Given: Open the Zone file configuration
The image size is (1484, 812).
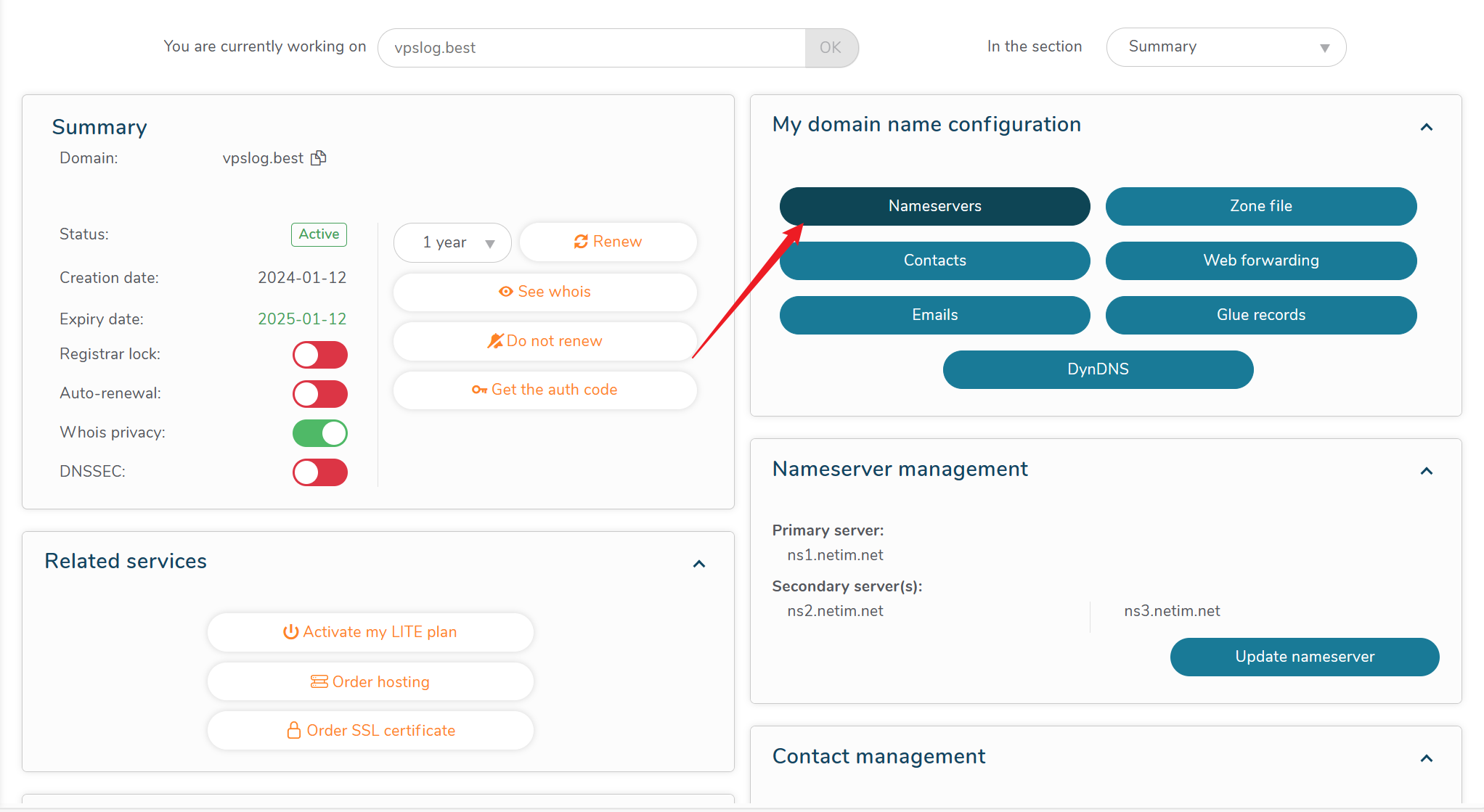Looking at the screenshot, I should click(x=1260, y=206).
